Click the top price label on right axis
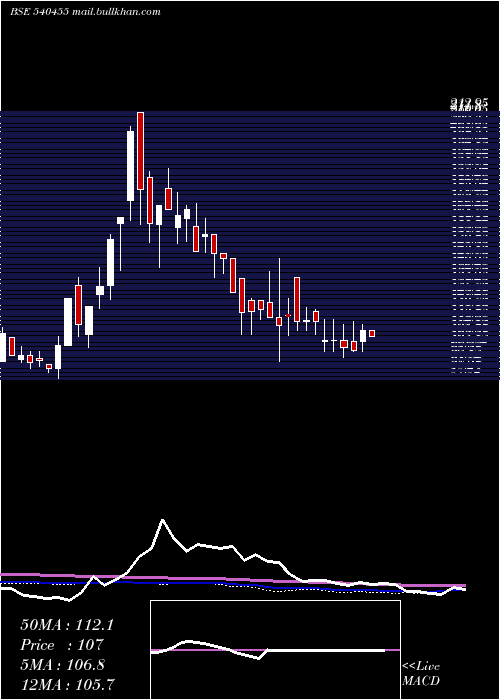 [468, 105]
